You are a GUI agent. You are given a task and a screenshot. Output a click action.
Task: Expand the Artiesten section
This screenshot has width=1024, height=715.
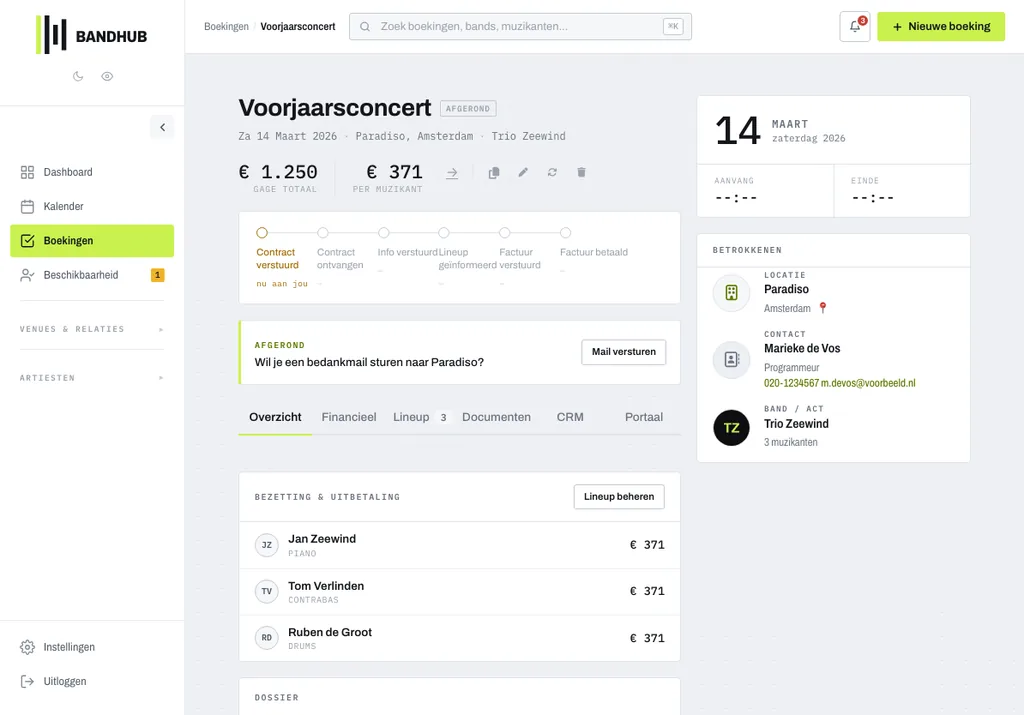[92, 378]
